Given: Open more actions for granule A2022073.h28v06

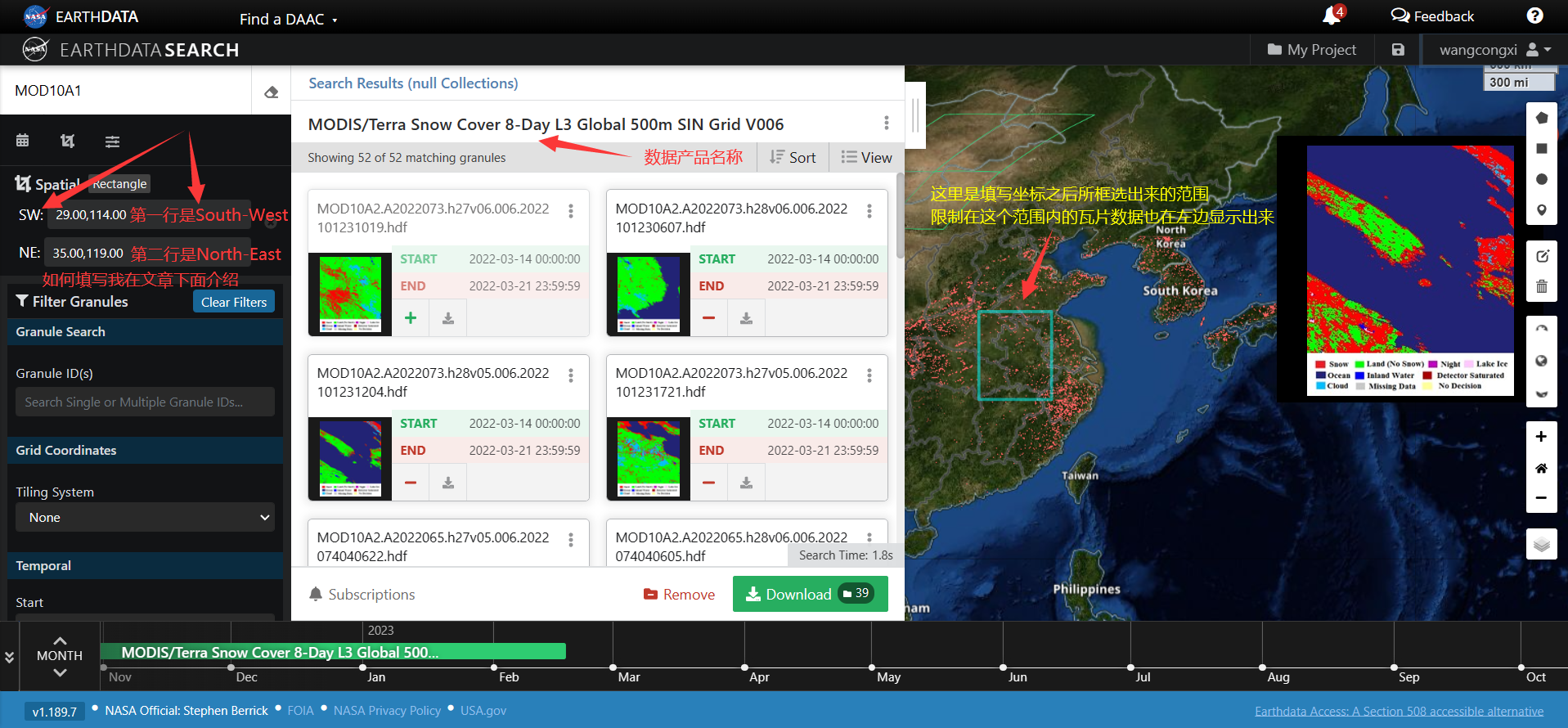Looking at the screenshot, I should [x=869, y=210].
